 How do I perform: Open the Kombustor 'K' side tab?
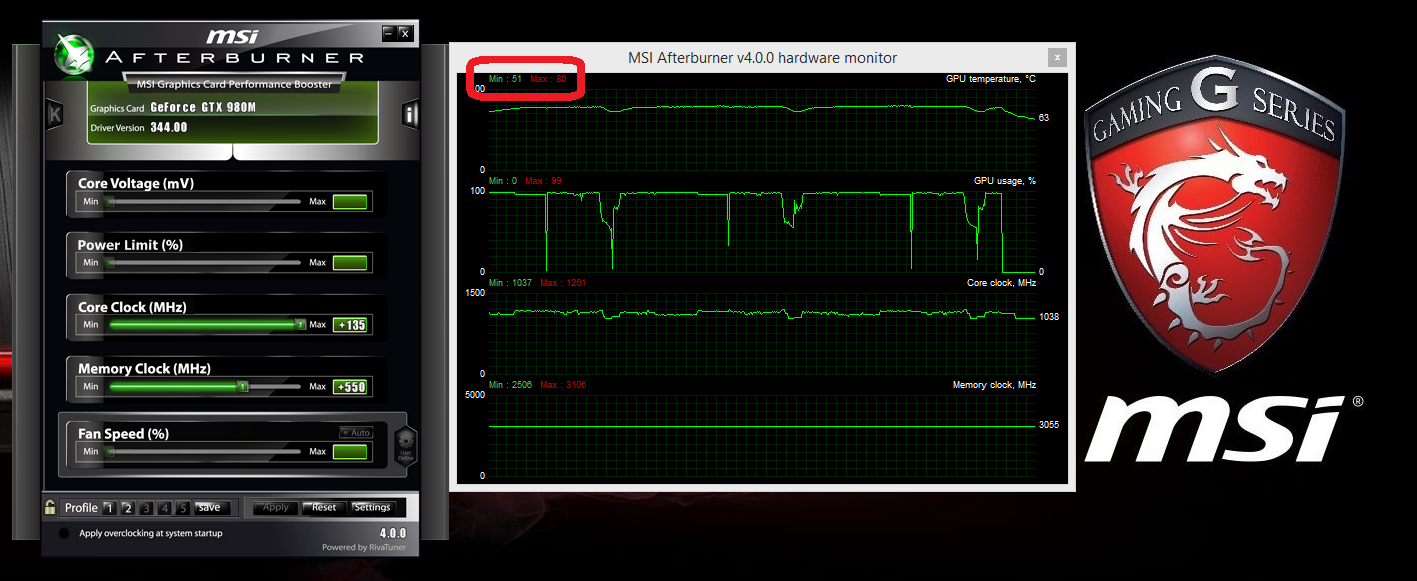coord(55,115)
